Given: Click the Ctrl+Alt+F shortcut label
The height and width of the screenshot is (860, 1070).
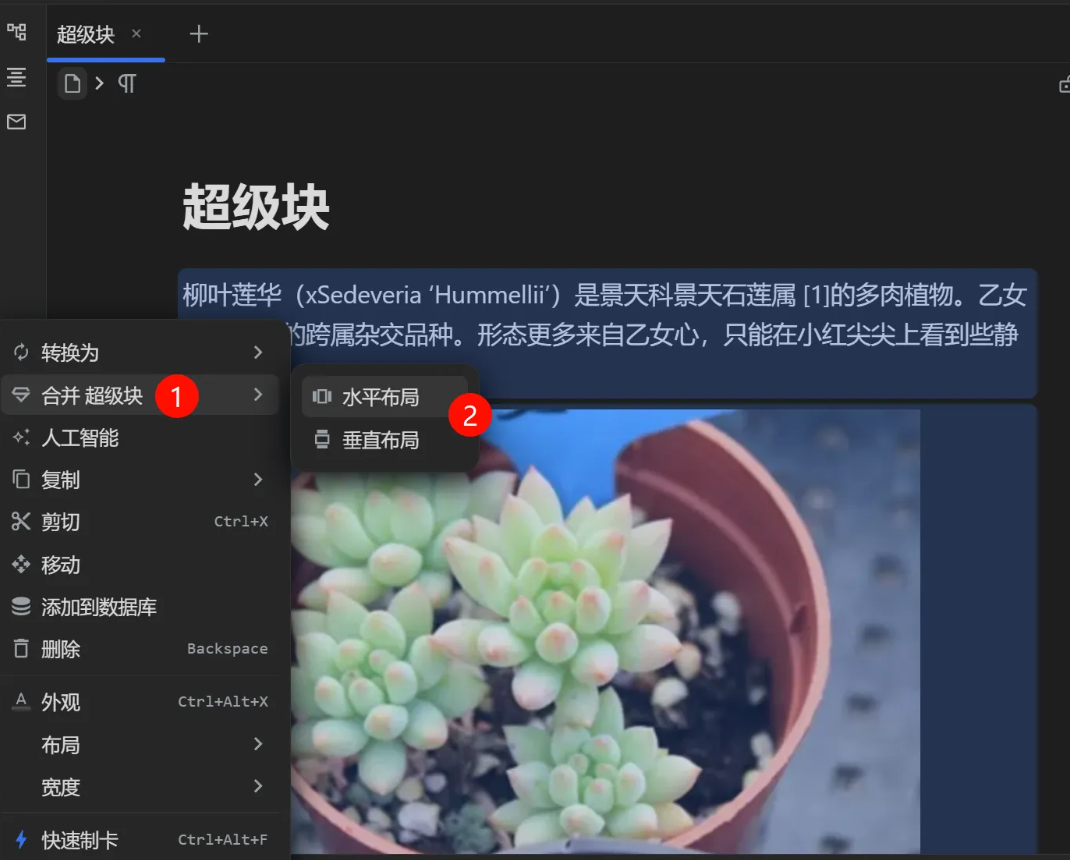Looking at the screenshot, I should point(223,840).
